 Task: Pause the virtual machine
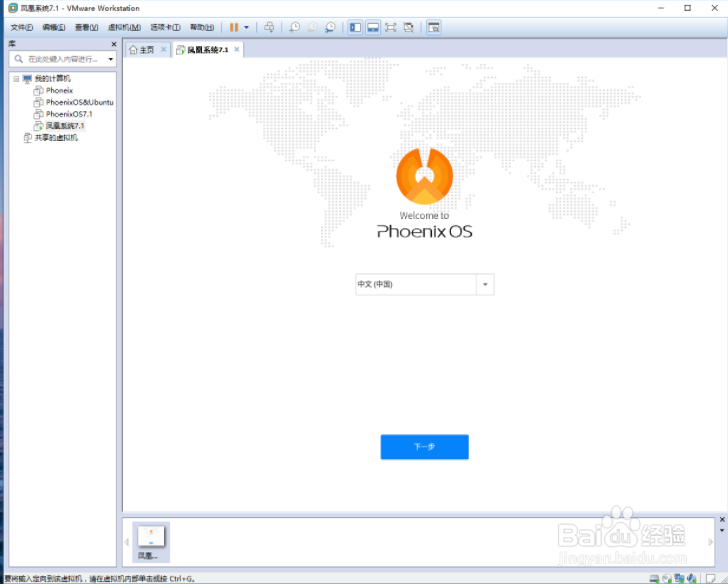pyautogui.click(x=234, y=27)
